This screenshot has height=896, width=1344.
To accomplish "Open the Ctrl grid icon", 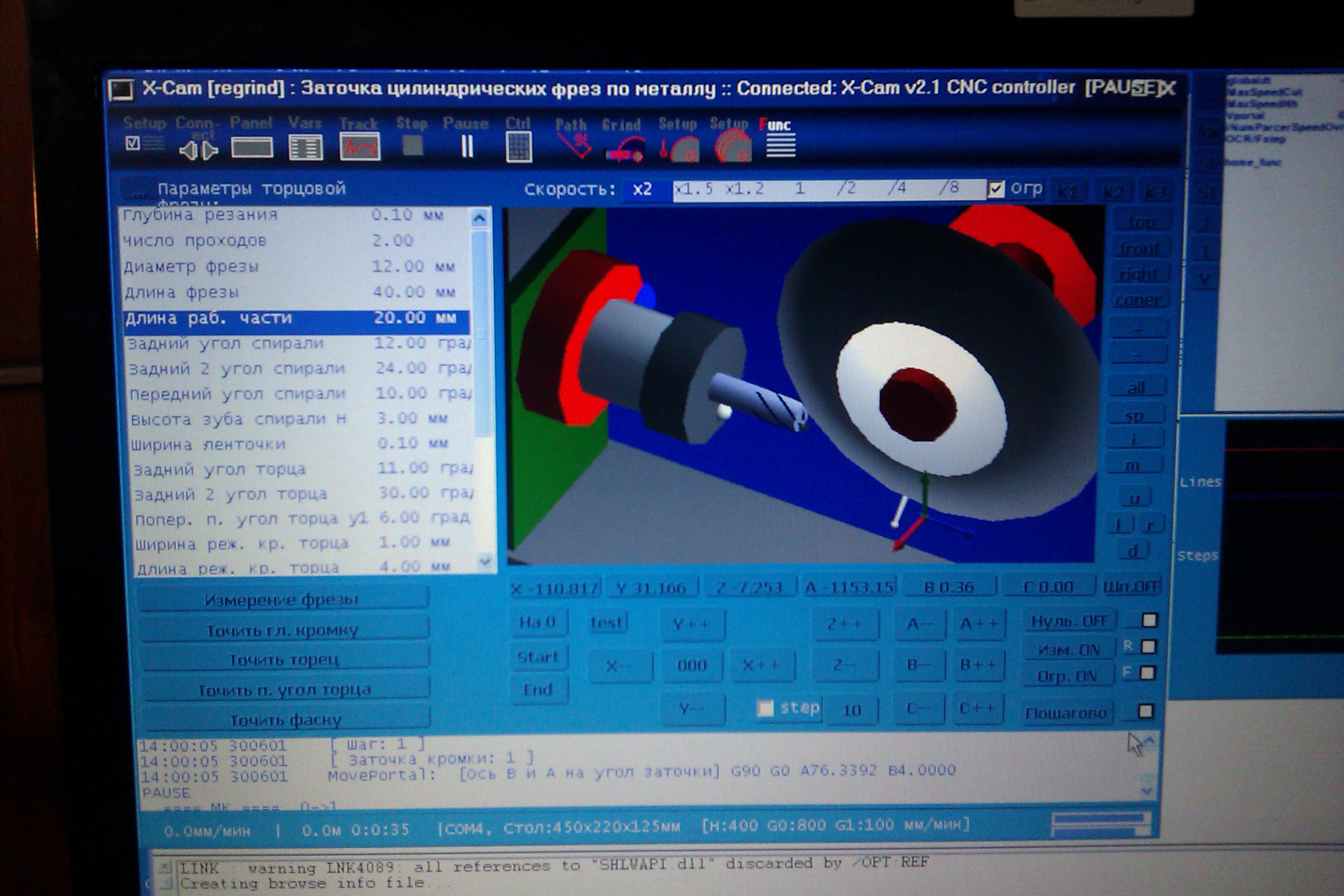I will pos(519,147).
